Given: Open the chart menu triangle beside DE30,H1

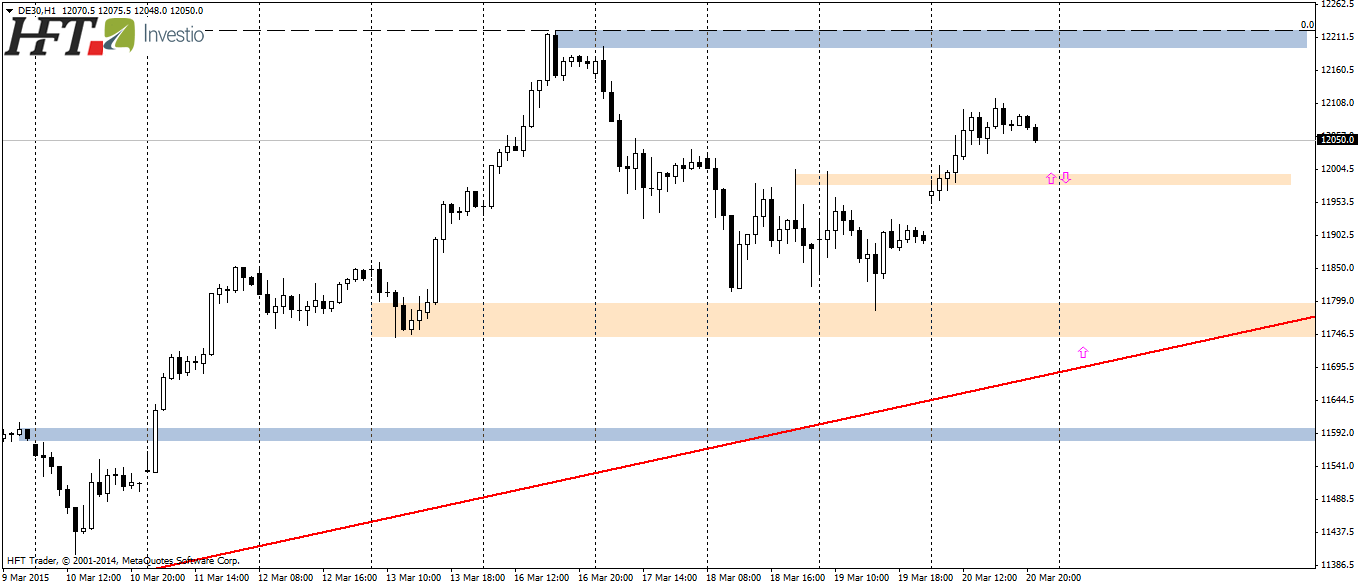Looking at the screenshot, I should point(8,10).
